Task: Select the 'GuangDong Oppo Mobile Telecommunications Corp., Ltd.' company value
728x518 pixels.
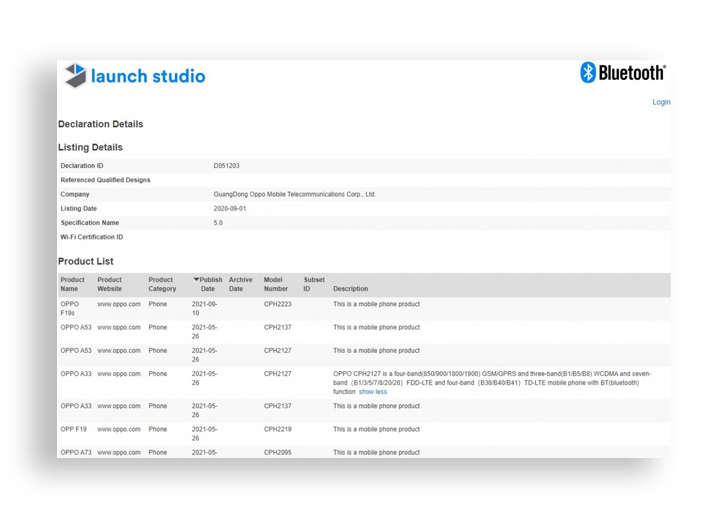Action: tap(294, 194)
